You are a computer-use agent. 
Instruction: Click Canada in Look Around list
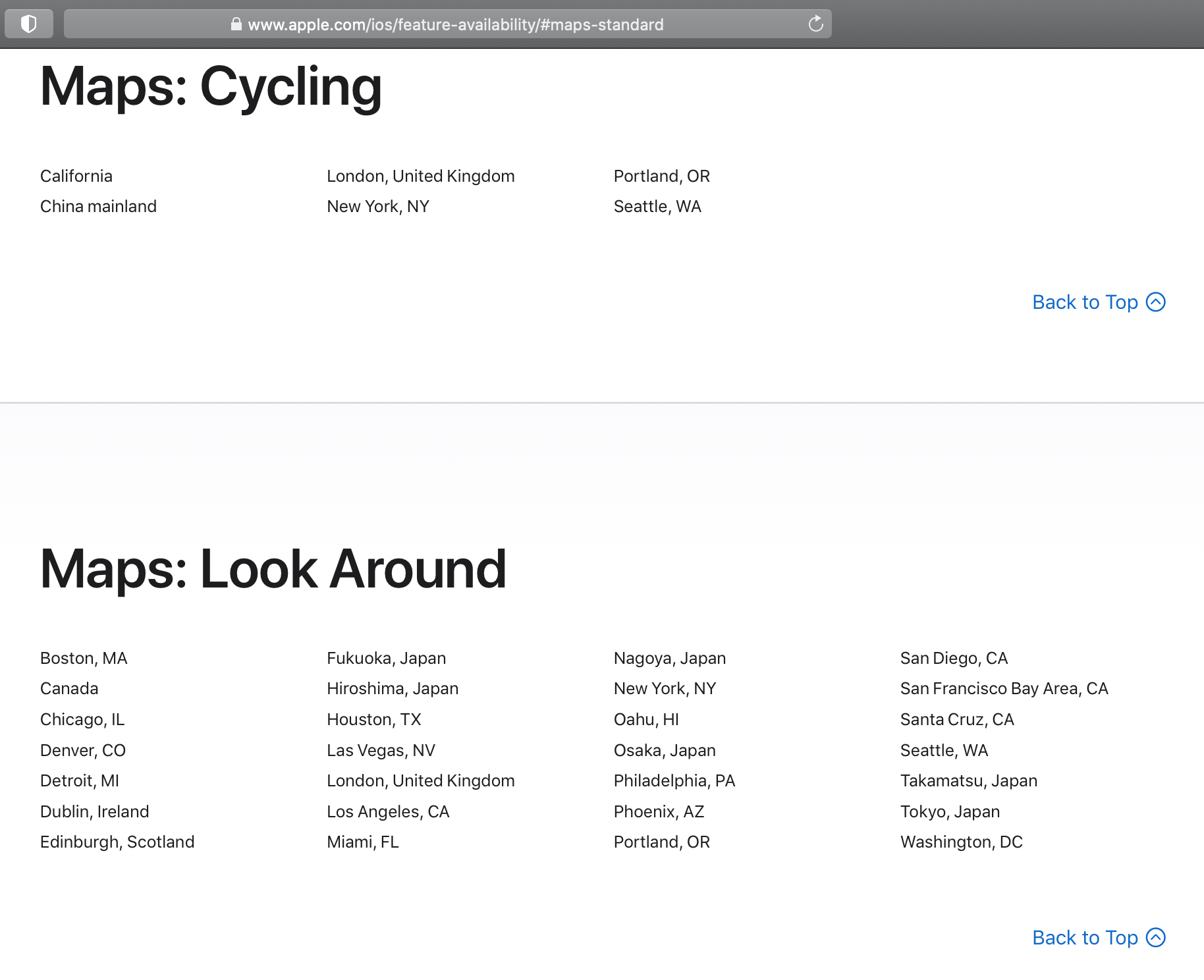point(69,689)
